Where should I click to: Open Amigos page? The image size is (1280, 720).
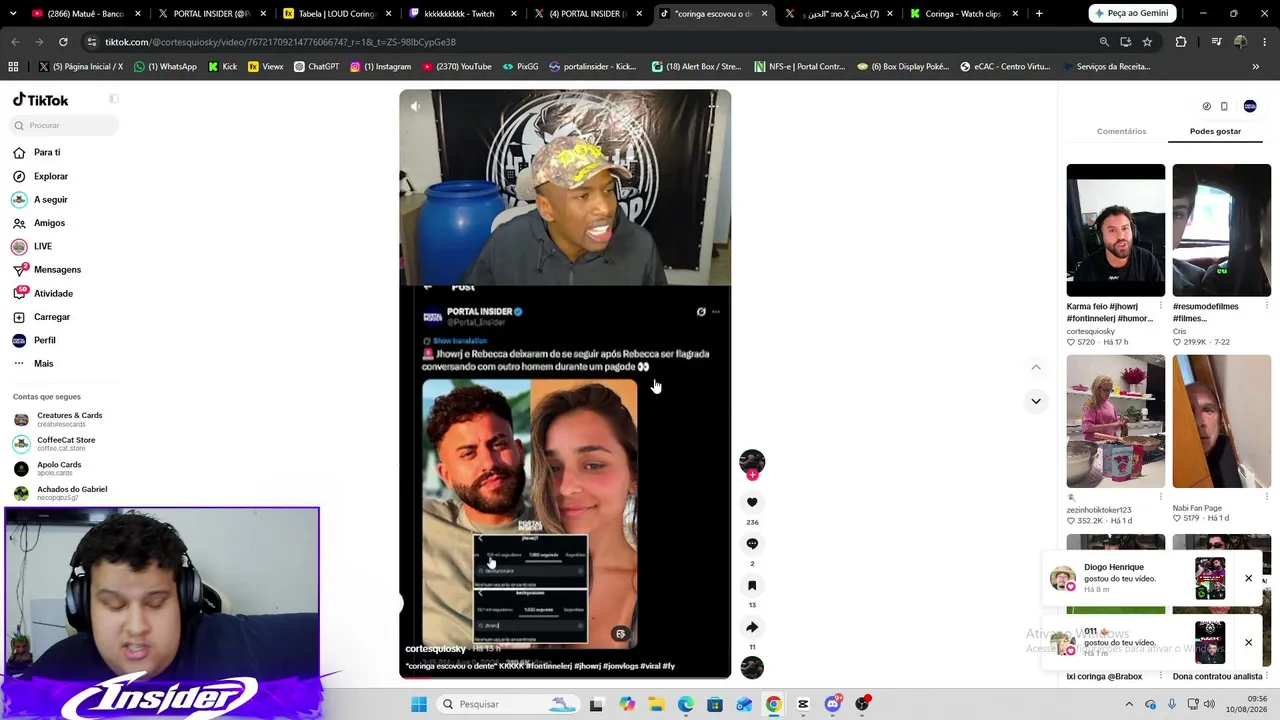click(x=39, y=223)
